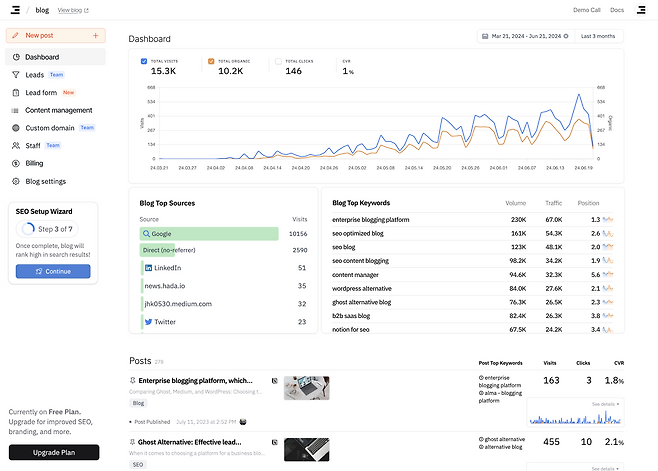
Task: Click the Staff people icon
Action: tap(16, 146)
